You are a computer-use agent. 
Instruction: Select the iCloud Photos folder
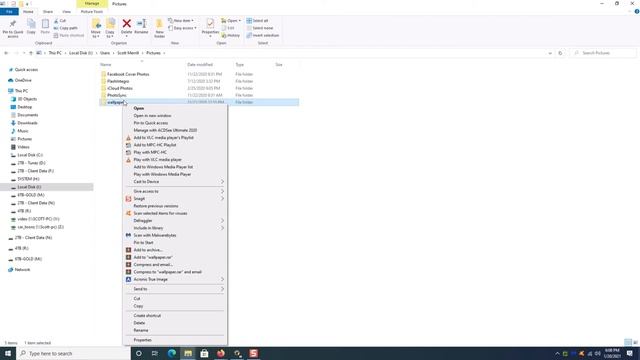[120, 88]
